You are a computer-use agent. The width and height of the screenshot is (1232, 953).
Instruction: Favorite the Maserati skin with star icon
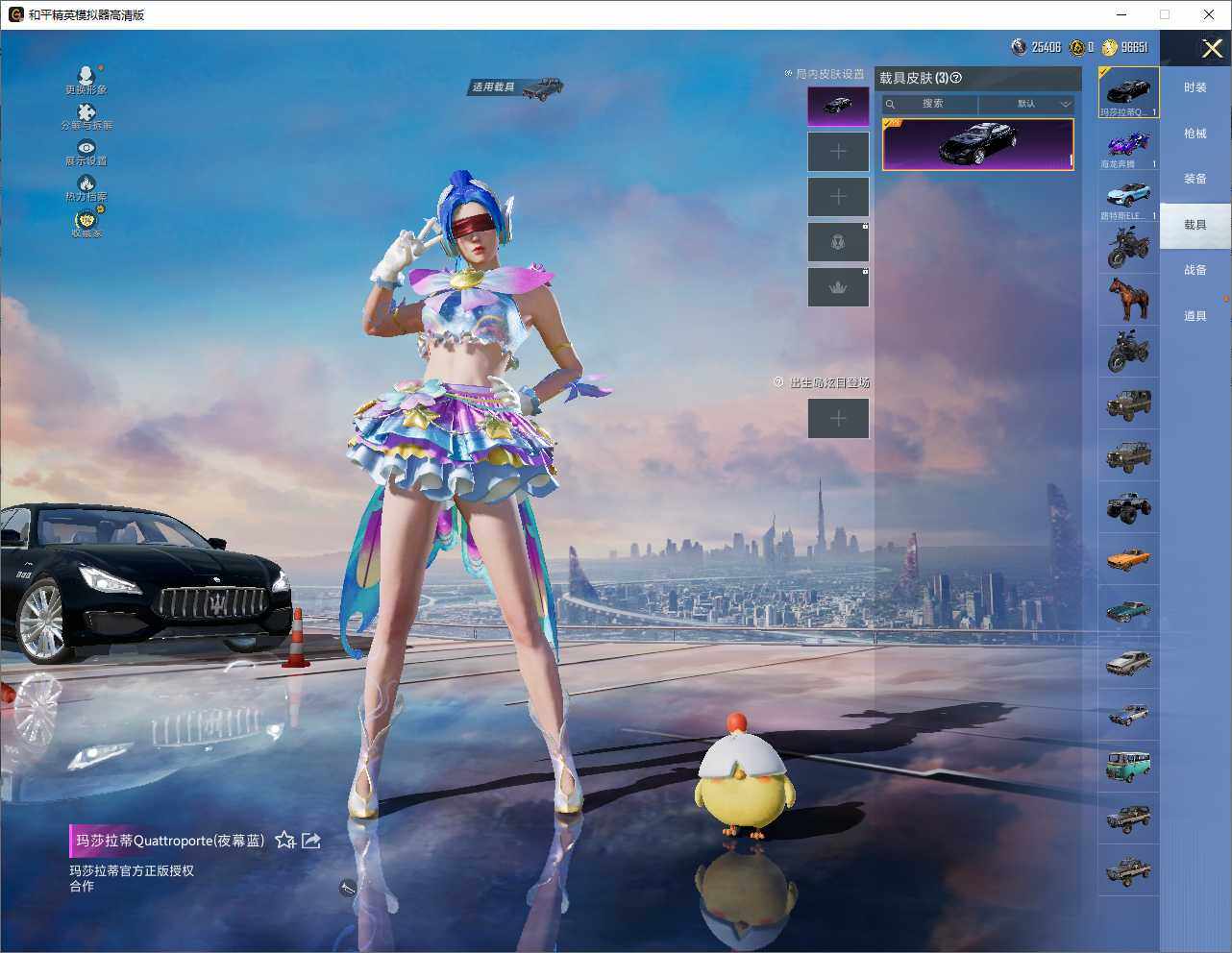pyautogui.click(x=284, y=841)
